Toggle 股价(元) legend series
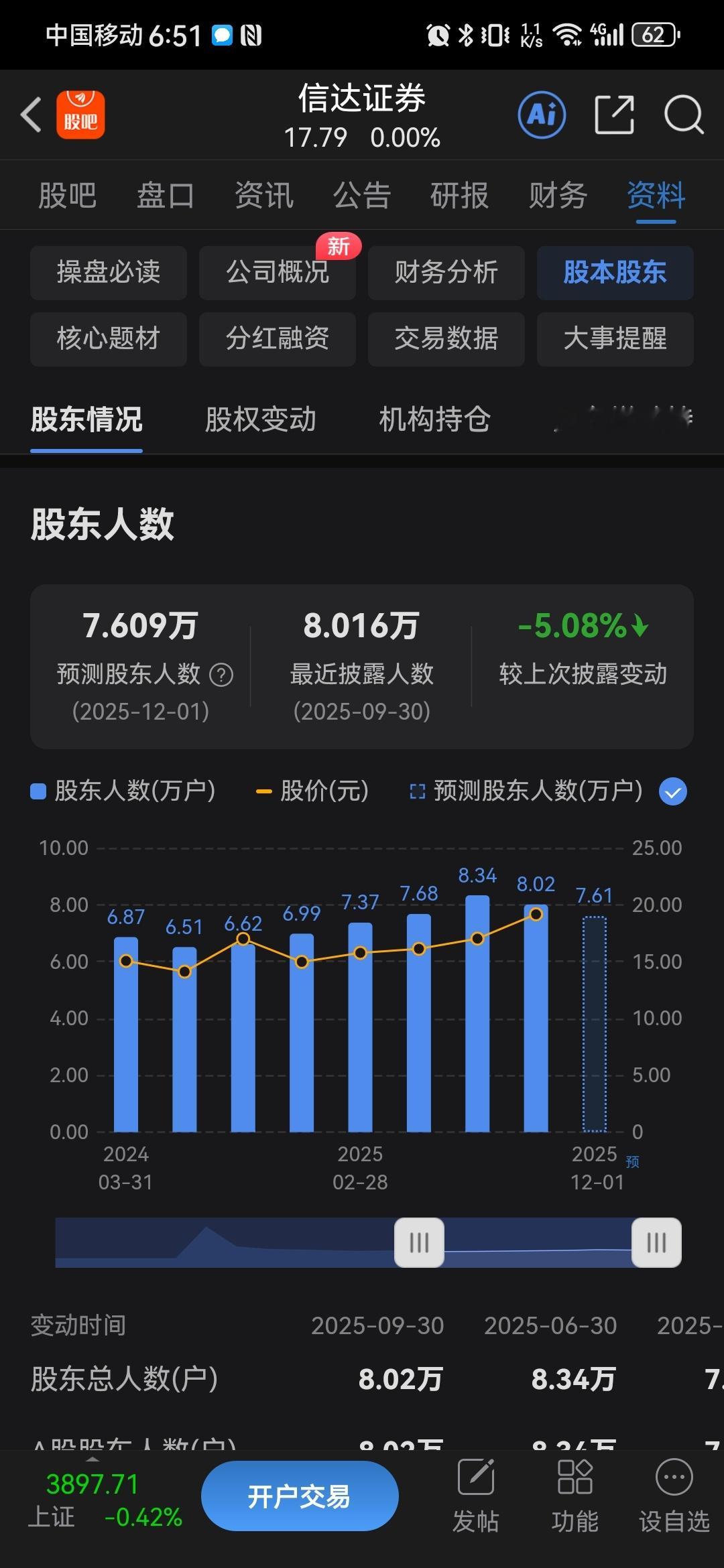Image resolution: width=724 pixels, height=1568 pixels. 312,791
